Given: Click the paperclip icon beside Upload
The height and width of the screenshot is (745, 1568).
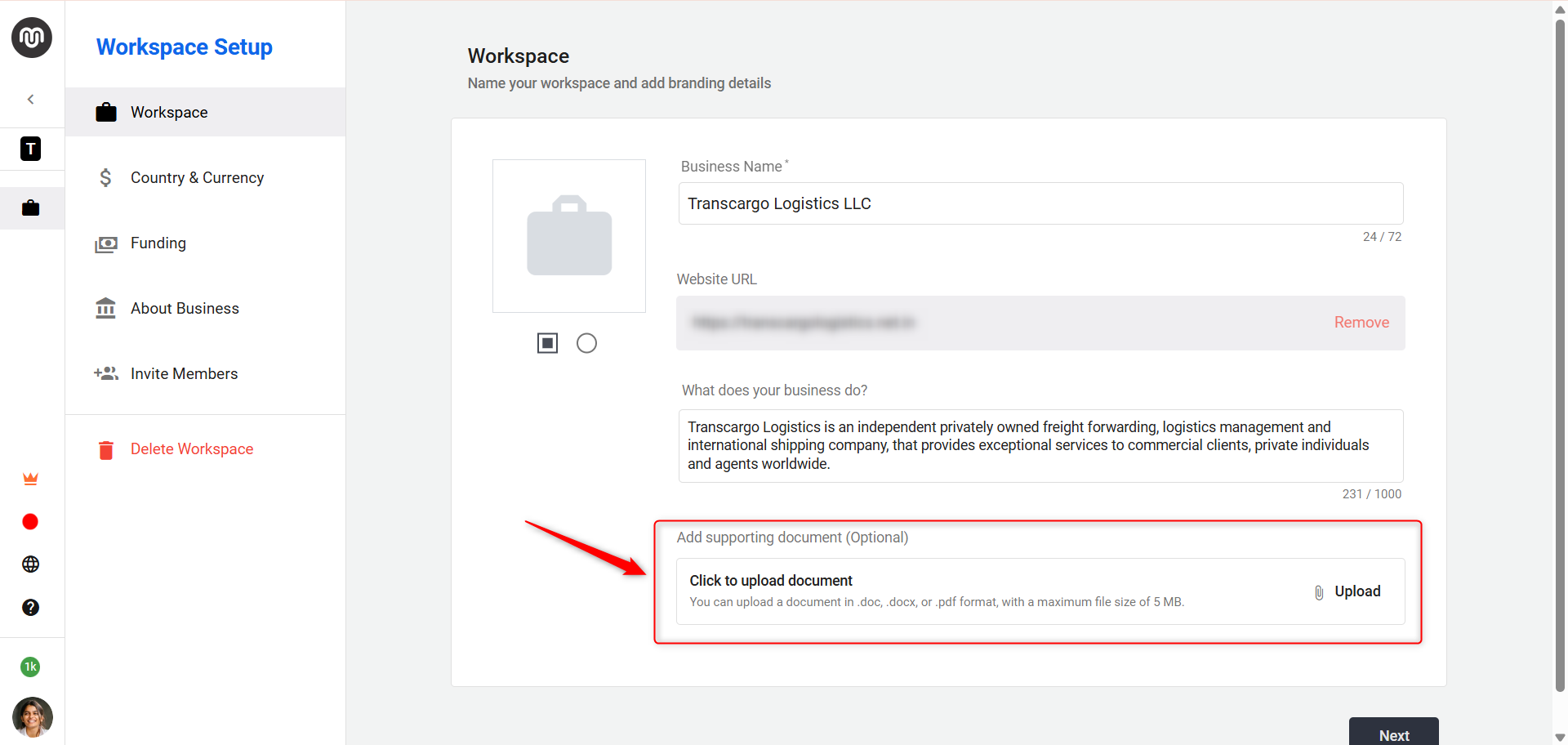Looking at the screenshot, I should click(1319, 593).
